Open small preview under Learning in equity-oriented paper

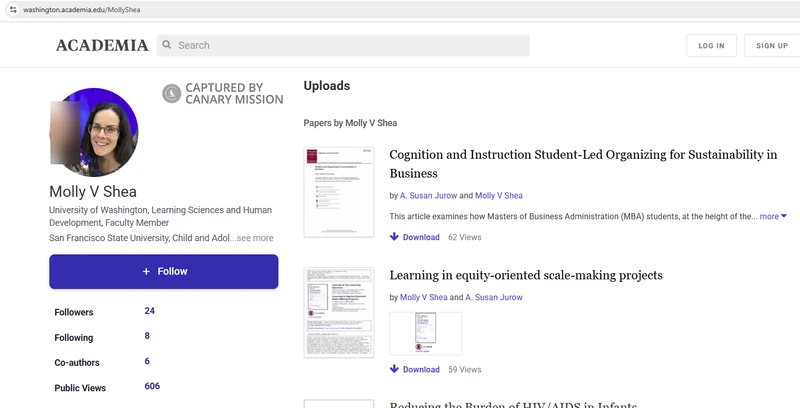[426, 334]
